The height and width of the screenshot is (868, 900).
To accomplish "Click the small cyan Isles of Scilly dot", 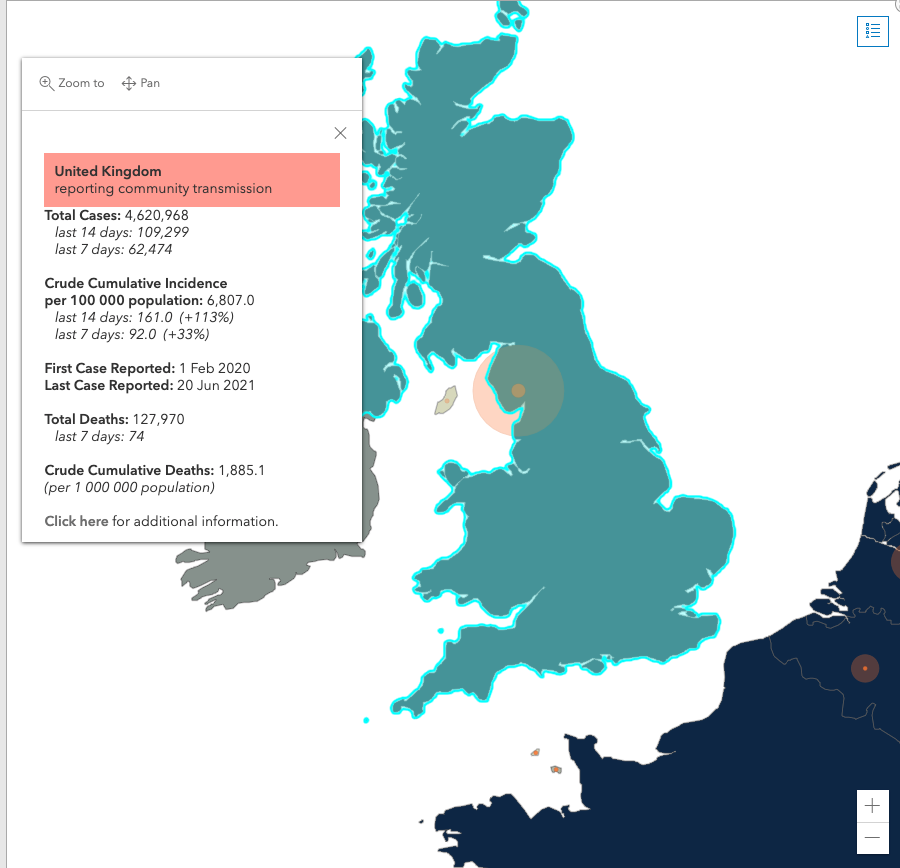I will (x=366, y=720).
